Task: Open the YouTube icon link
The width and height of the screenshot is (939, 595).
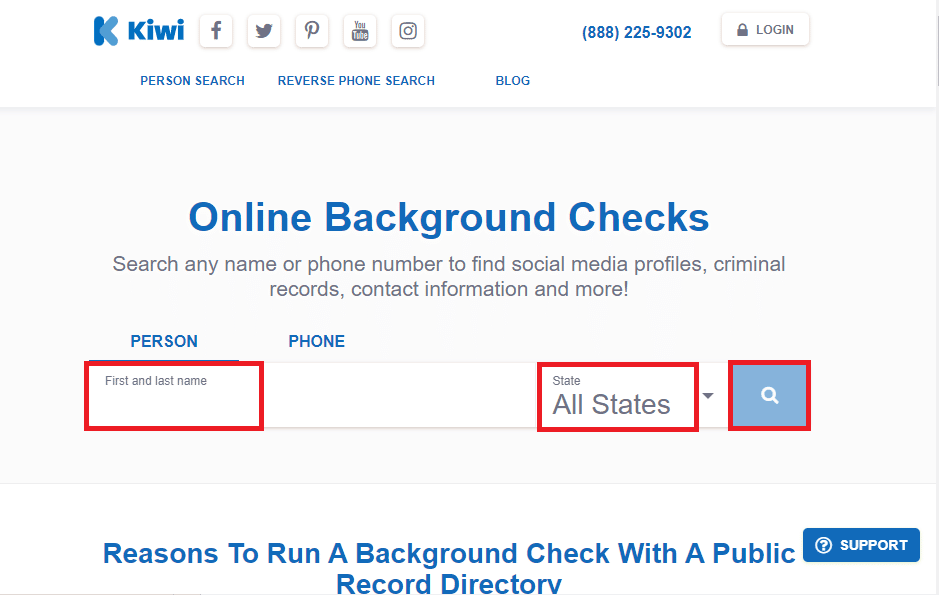Action: 360,31
